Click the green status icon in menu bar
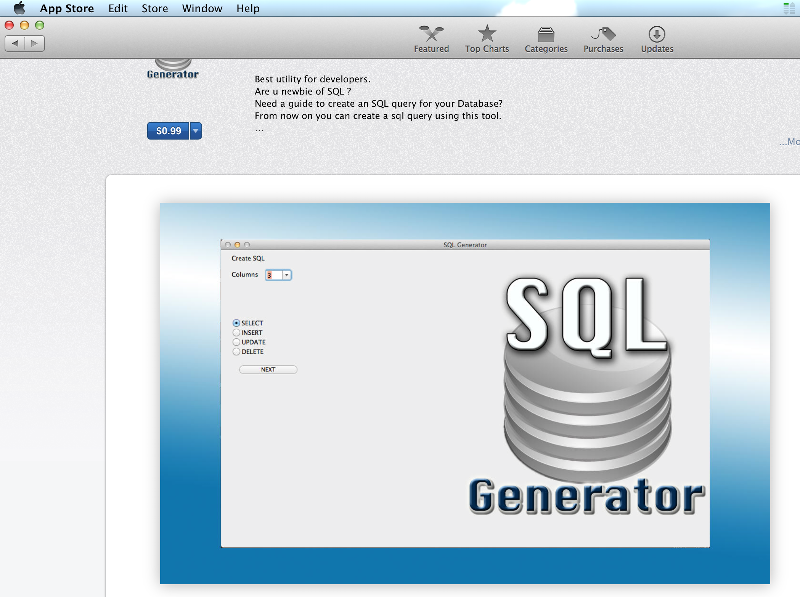 point(789,8)
